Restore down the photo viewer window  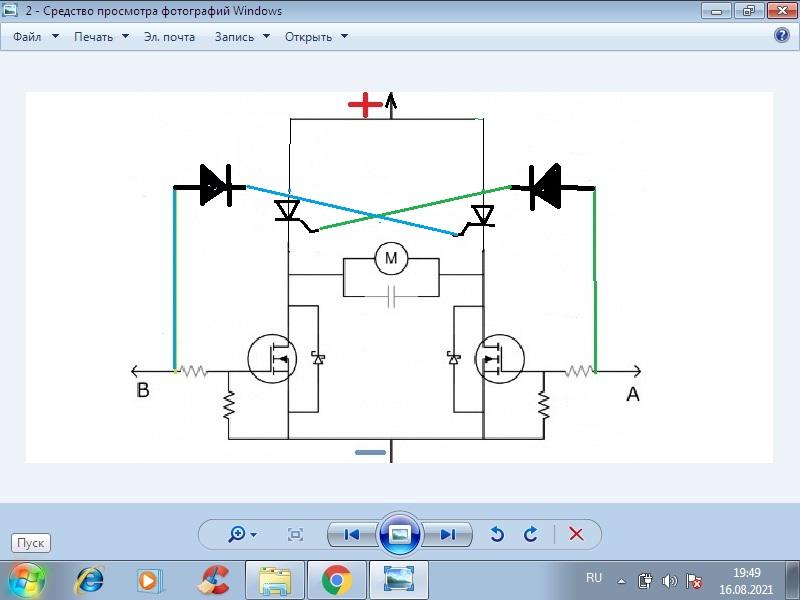click(x=748, y=11)
